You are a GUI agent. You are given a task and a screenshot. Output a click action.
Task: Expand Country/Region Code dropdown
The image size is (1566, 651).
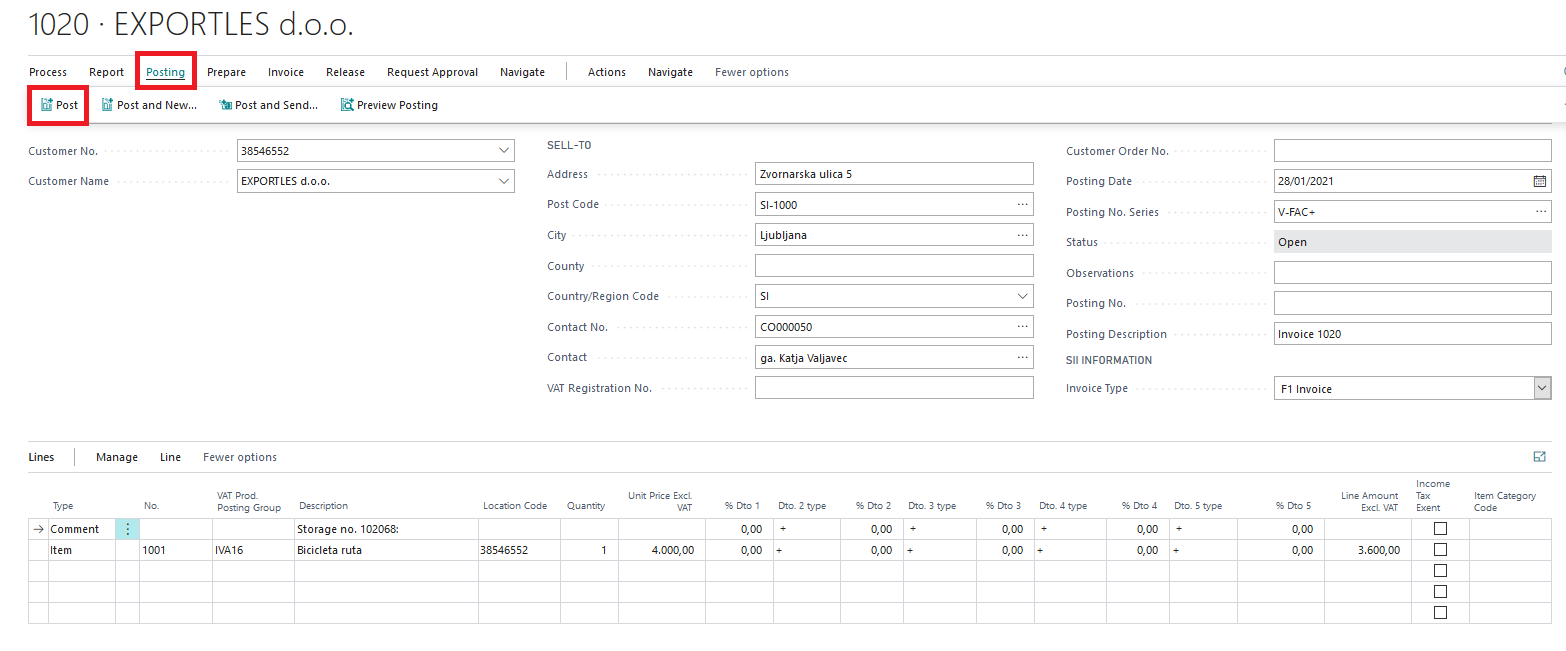[1022, 296]
